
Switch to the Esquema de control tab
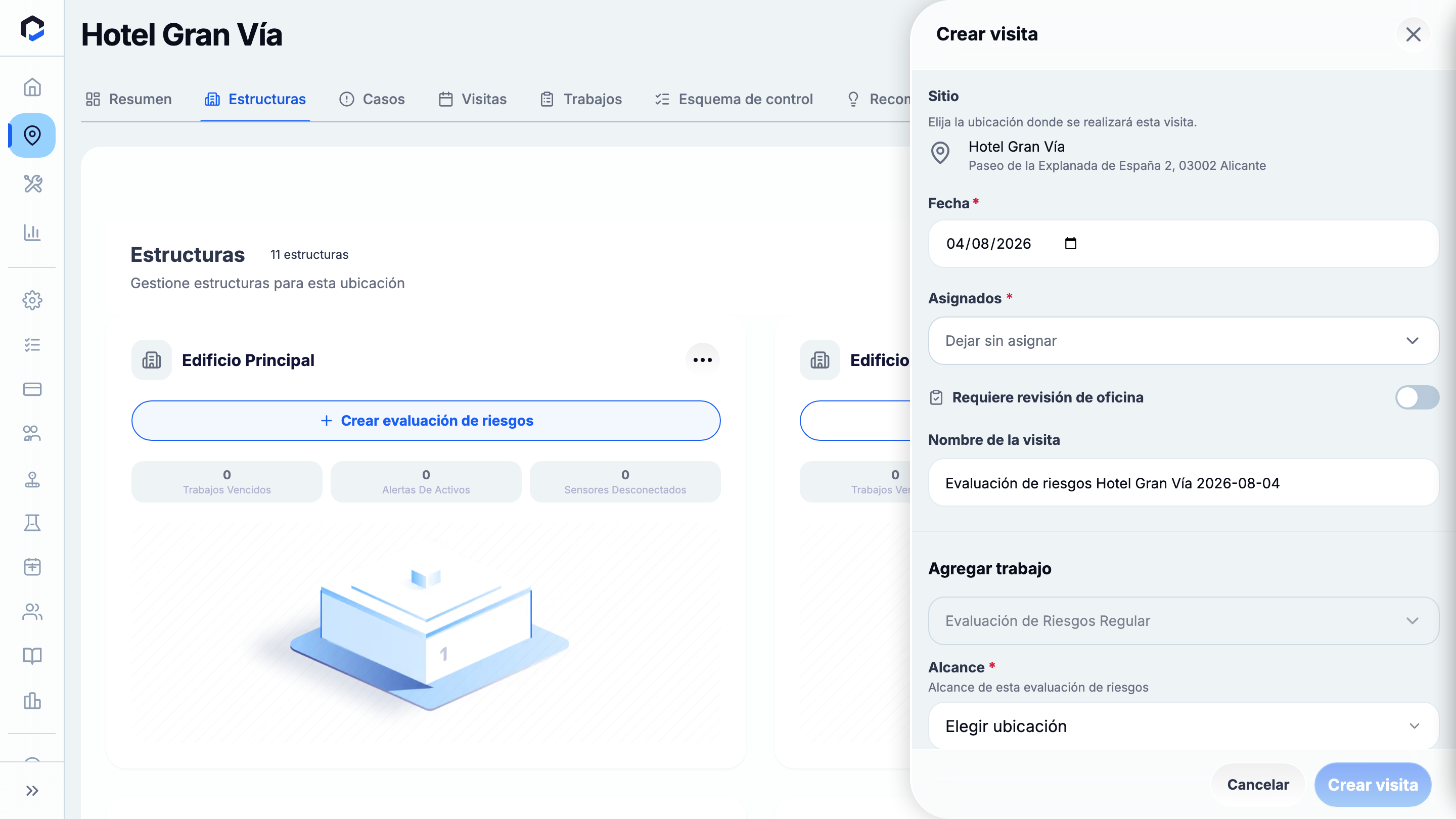[x=734, y=100]
